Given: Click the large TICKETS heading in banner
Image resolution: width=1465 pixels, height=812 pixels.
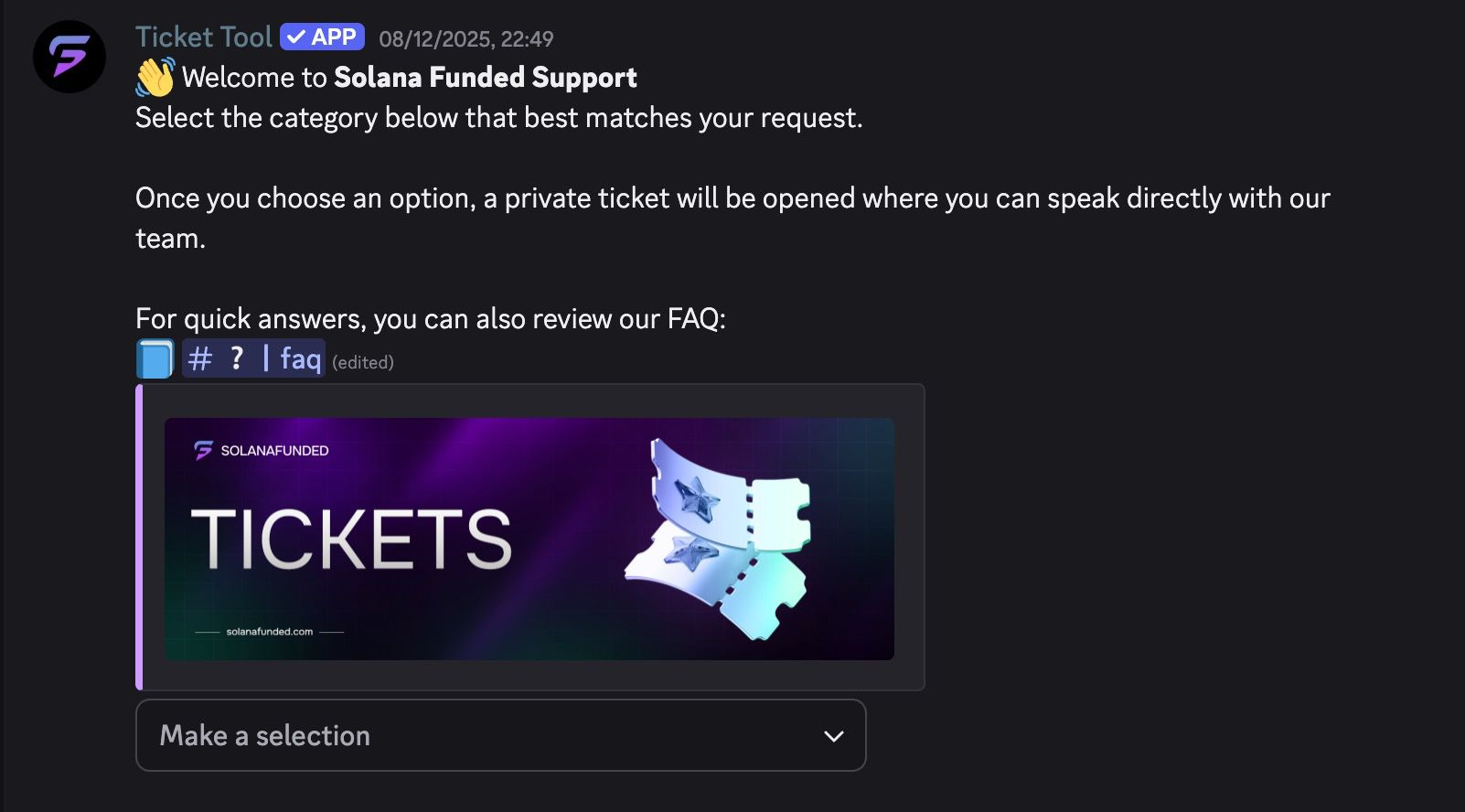Looking at the screenshot, I should [351, 540].
